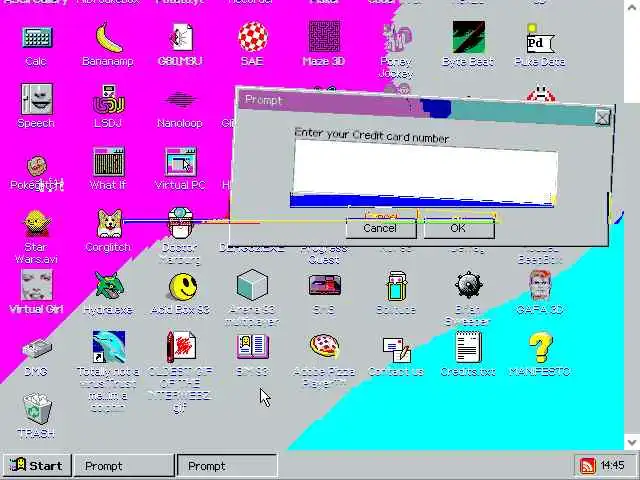The width and height of the screenshot is (640, 480).
Task: Click the desktop scrollbar up arrow
Action: coord(632,7)
